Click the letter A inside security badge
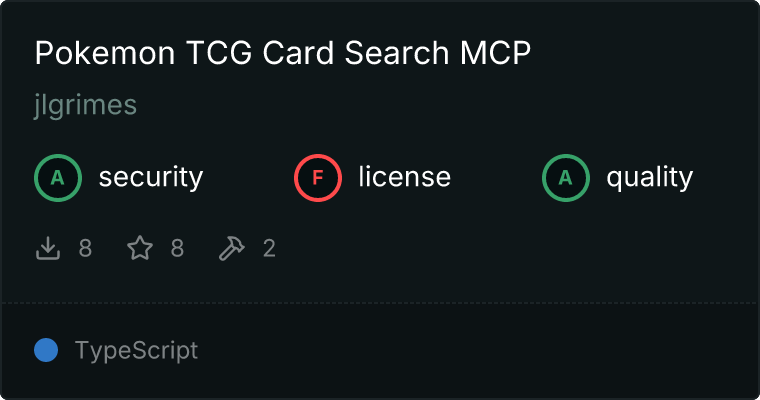This screenshot has width=760, height=400. coord(58,178)
